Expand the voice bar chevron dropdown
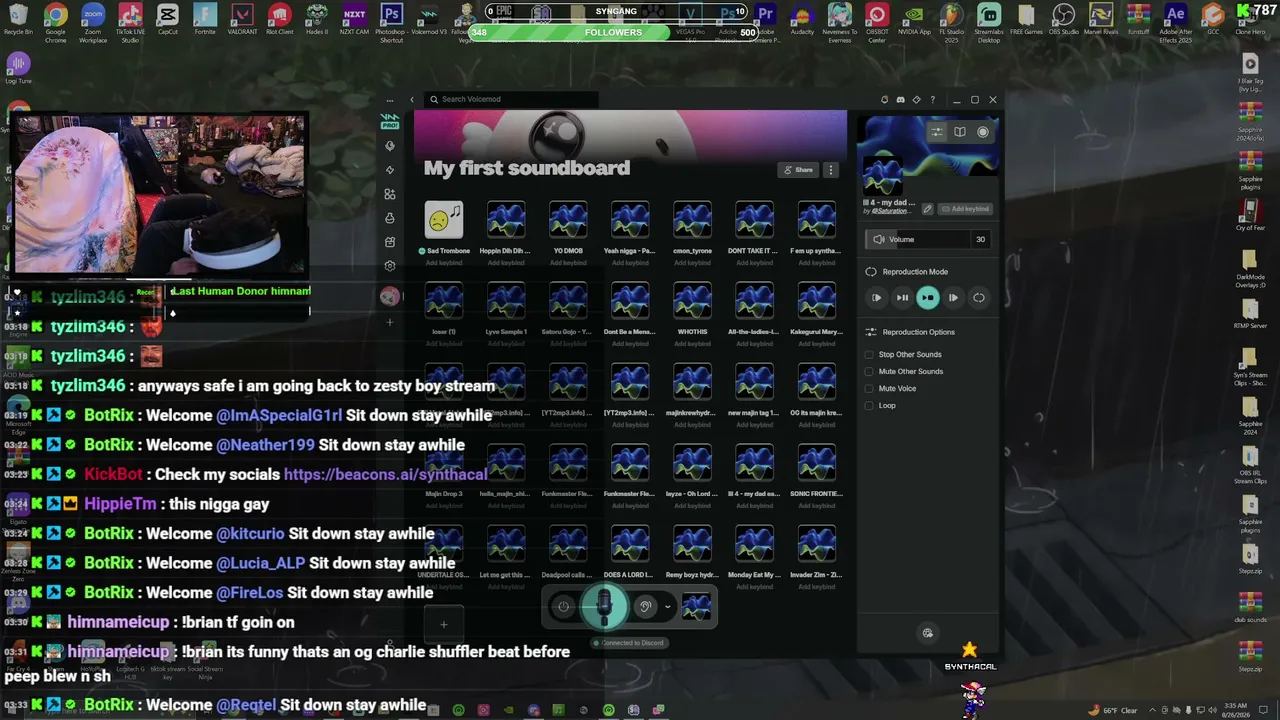This screenshot has width=1280, height=720. [668, 606]
